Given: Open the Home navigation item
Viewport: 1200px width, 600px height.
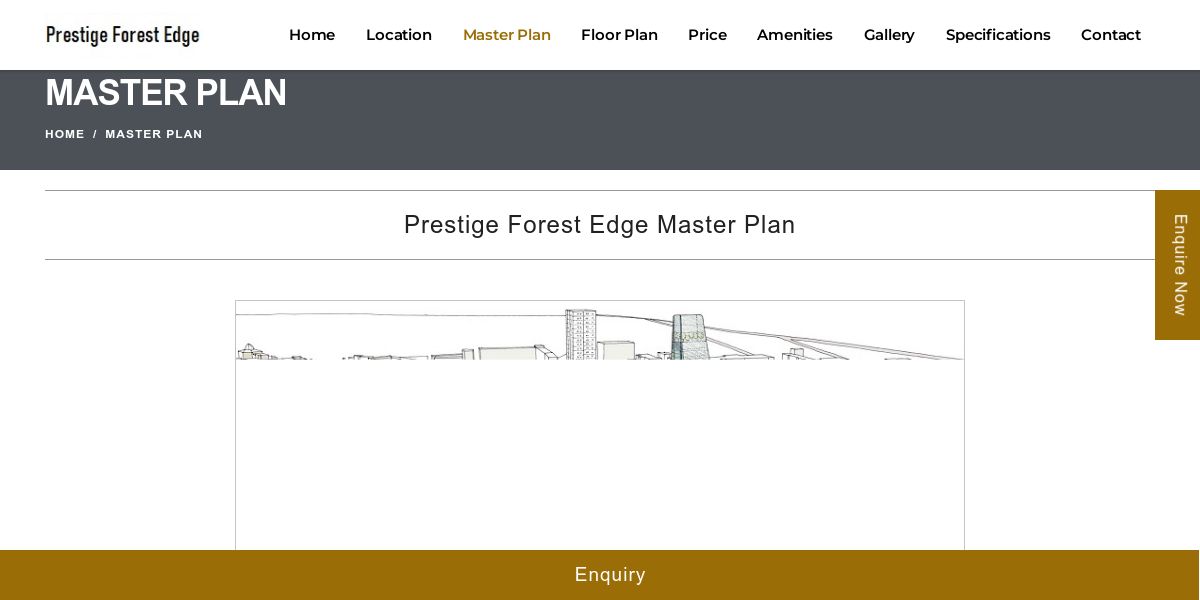Looking at the screenshot, I should pos(312,35).
